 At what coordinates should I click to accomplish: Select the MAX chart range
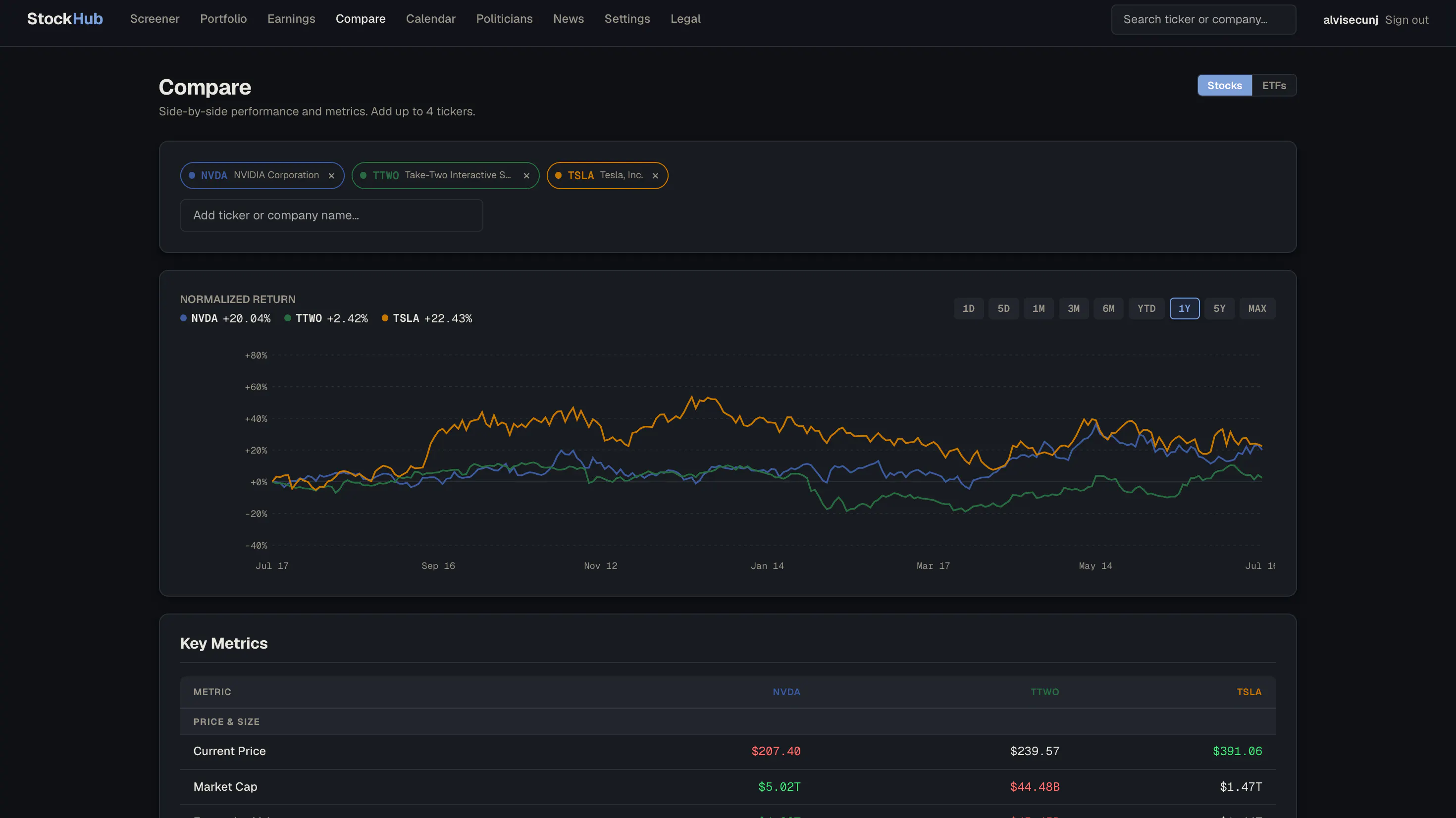pos(1257,308)
